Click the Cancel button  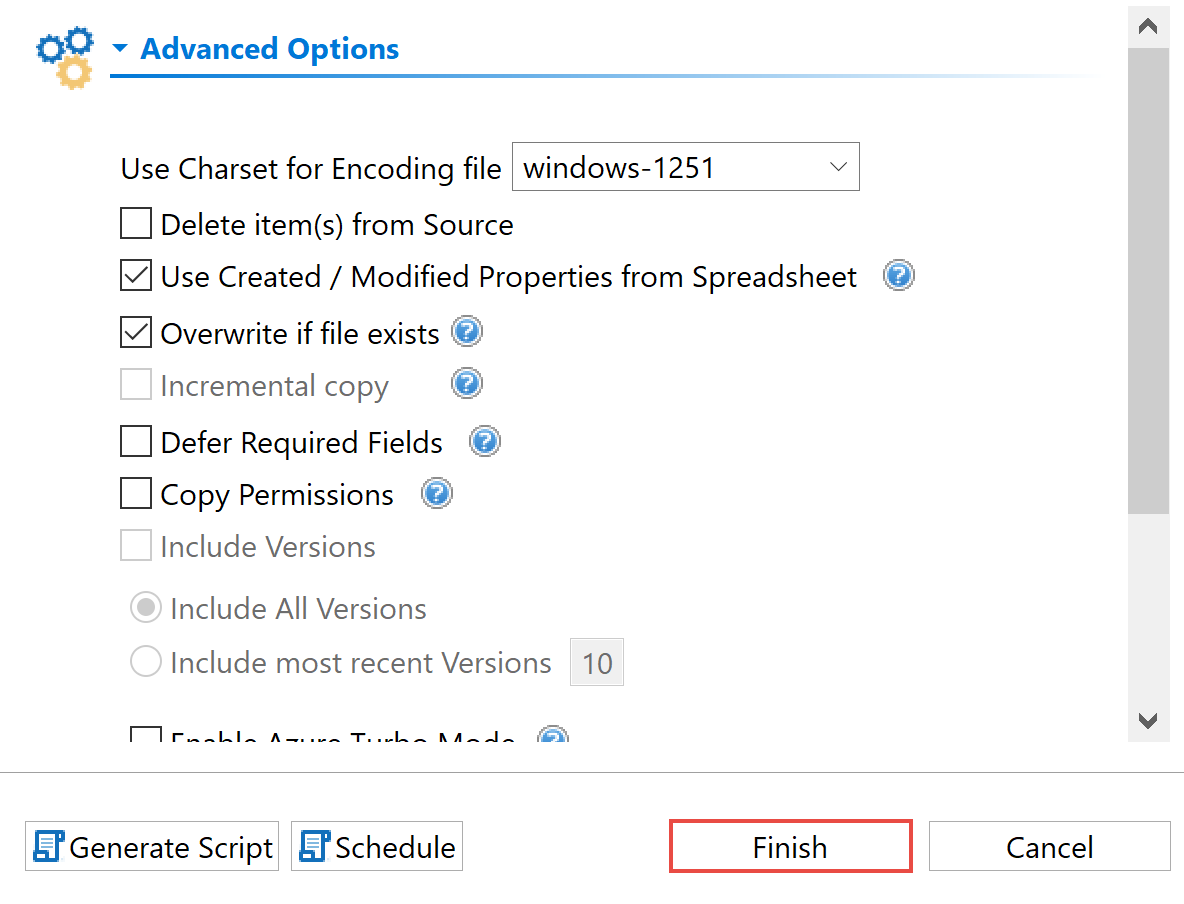(1049, 847)
